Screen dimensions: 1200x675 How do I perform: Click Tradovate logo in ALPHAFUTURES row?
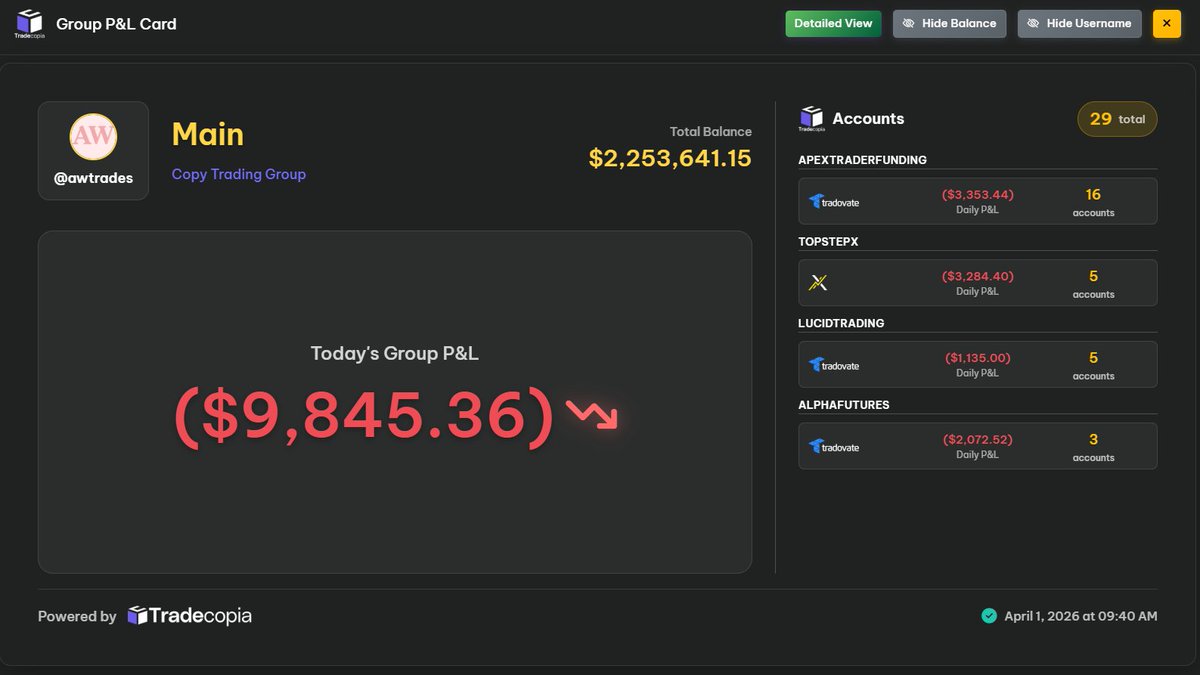click(x=834, y=447)
